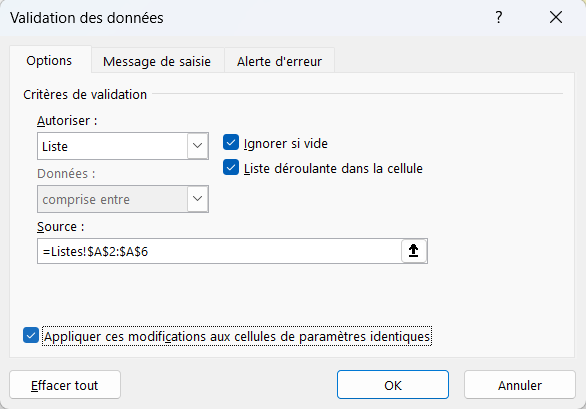Close the Validation des données dialog
Image resolution: width=586 pixels, height=409 pixels.
pyautogui.click(x=556, y=17)
